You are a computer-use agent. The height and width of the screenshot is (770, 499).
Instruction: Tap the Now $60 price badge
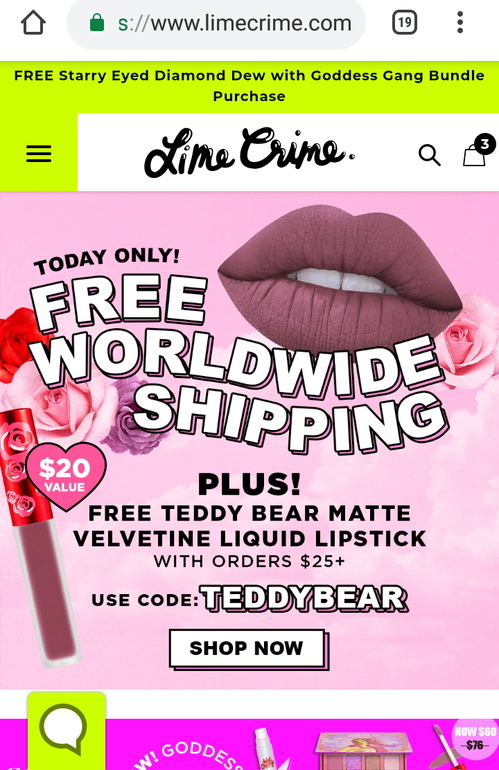pos(474,738)
